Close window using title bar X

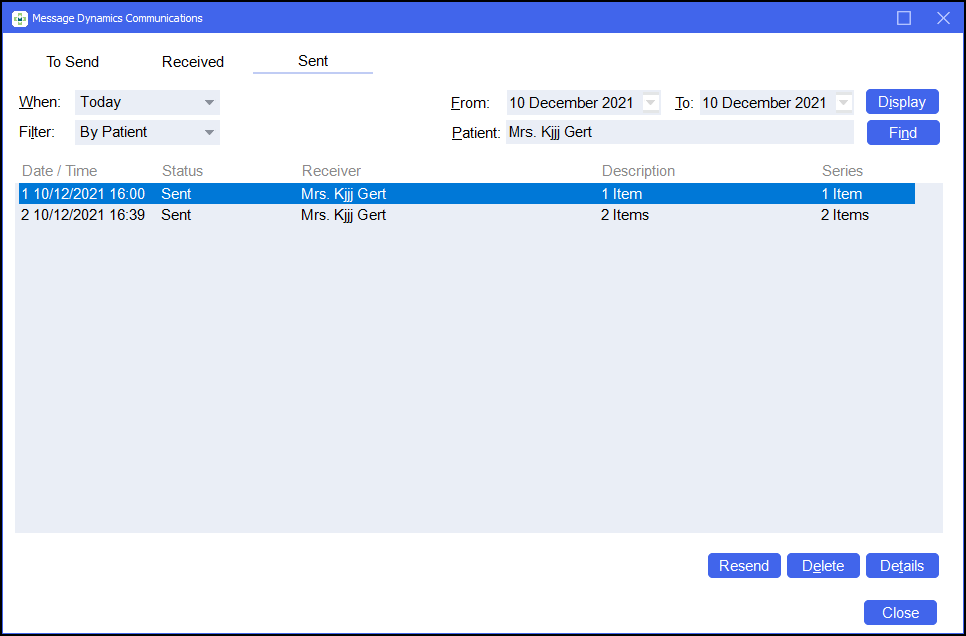(x=942, y=18)
